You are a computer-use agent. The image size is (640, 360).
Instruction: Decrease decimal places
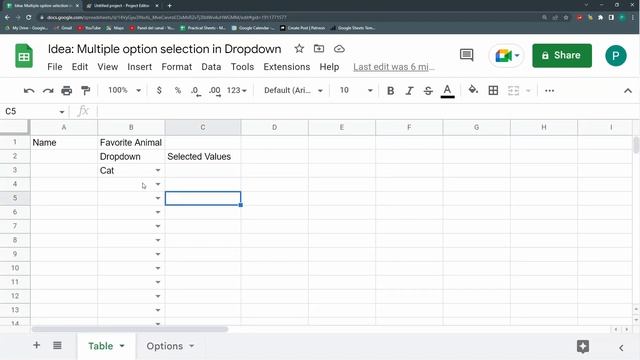(x=196, y=91)
